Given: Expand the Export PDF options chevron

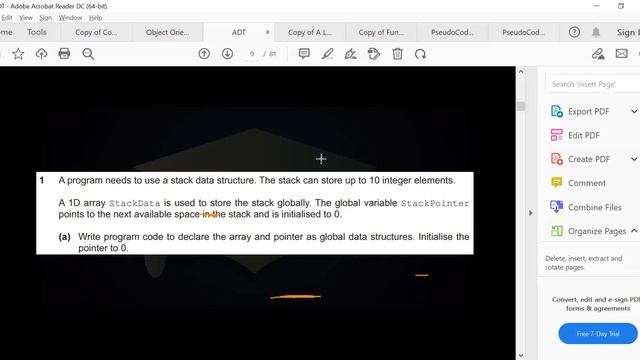Looking at the screenshot, I should click(x=634, y=111).
